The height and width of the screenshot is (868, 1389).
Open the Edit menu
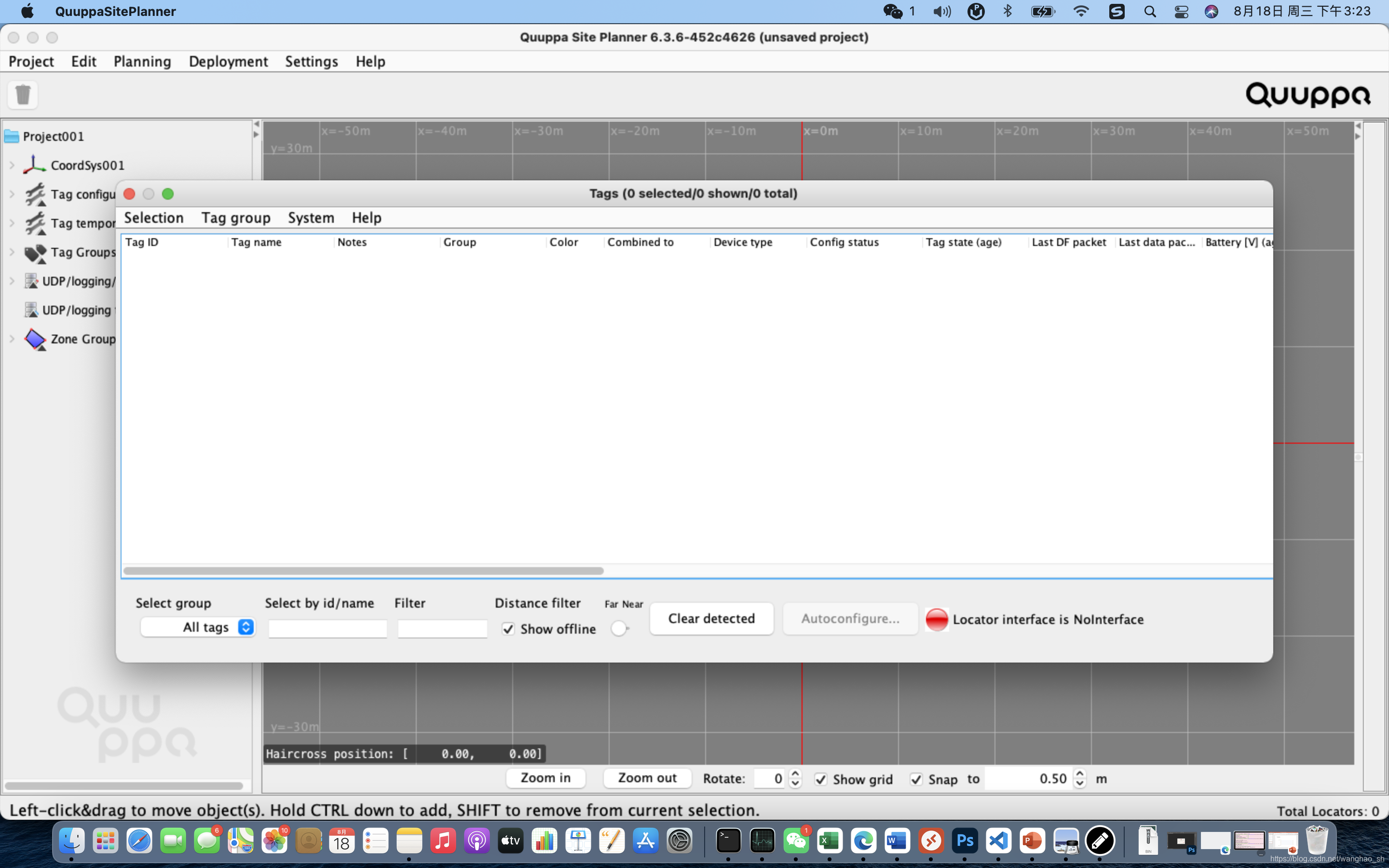pyautogui.click(x=84, y=61)
